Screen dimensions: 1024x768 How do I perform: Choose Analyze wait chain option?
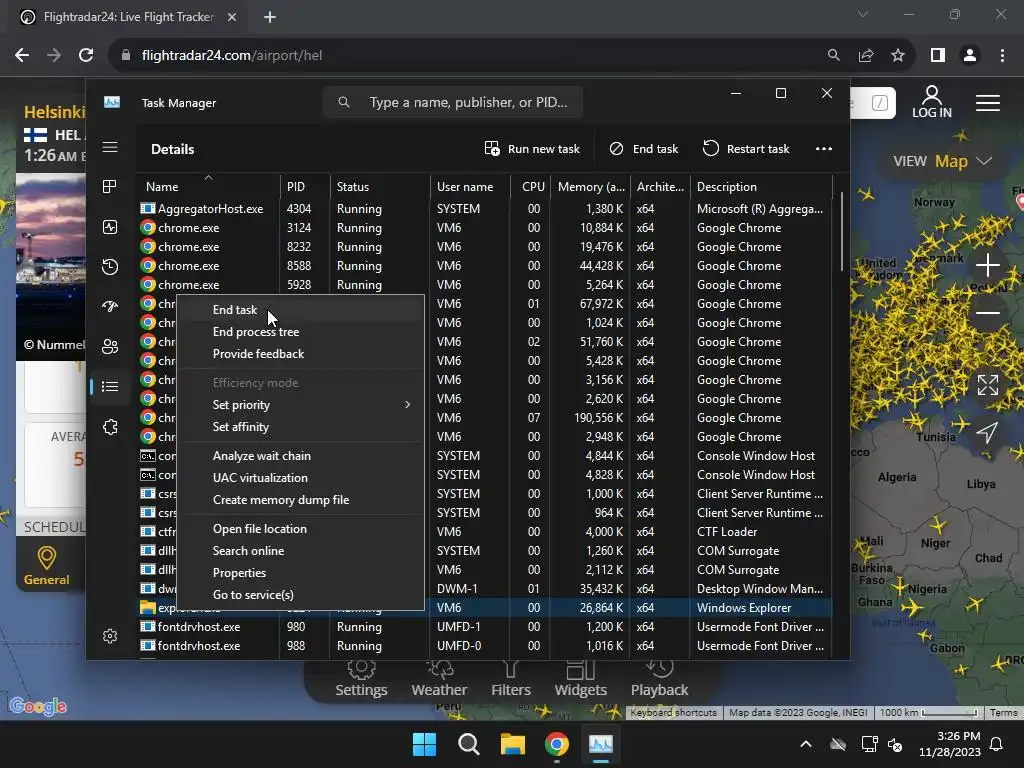pos(300,456)
